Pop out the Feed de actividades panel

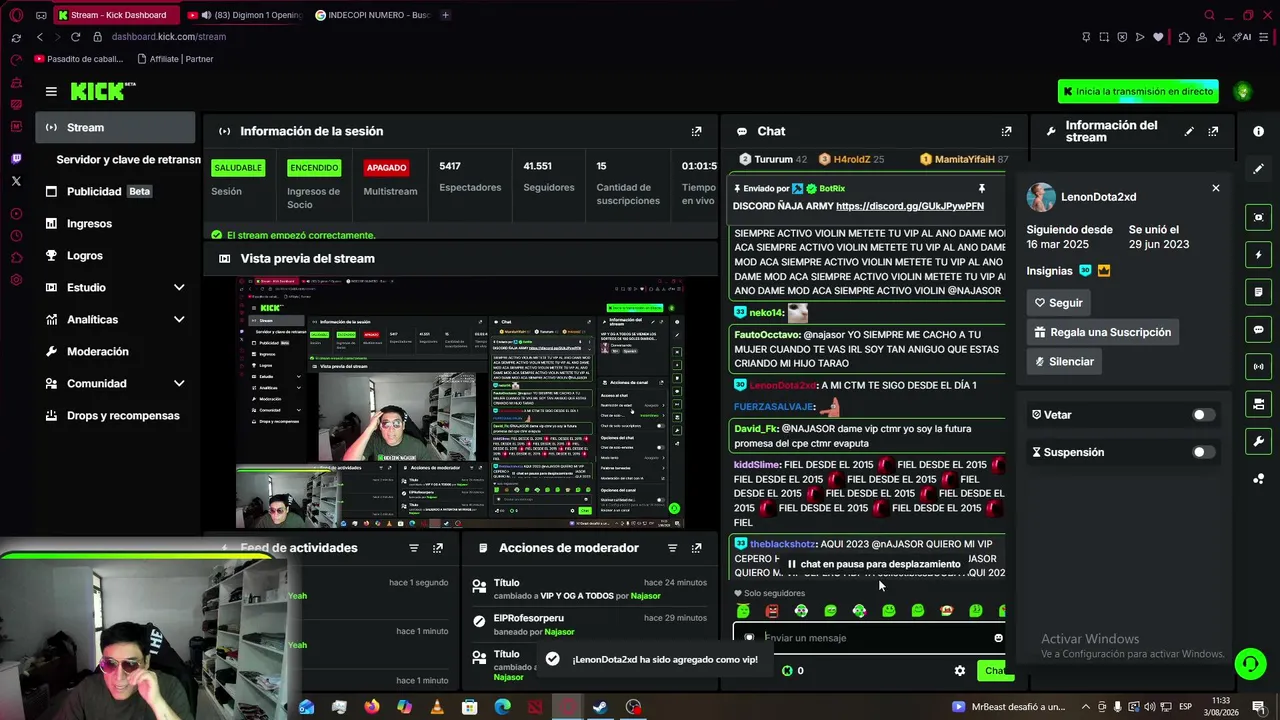[x=438, y=548]
